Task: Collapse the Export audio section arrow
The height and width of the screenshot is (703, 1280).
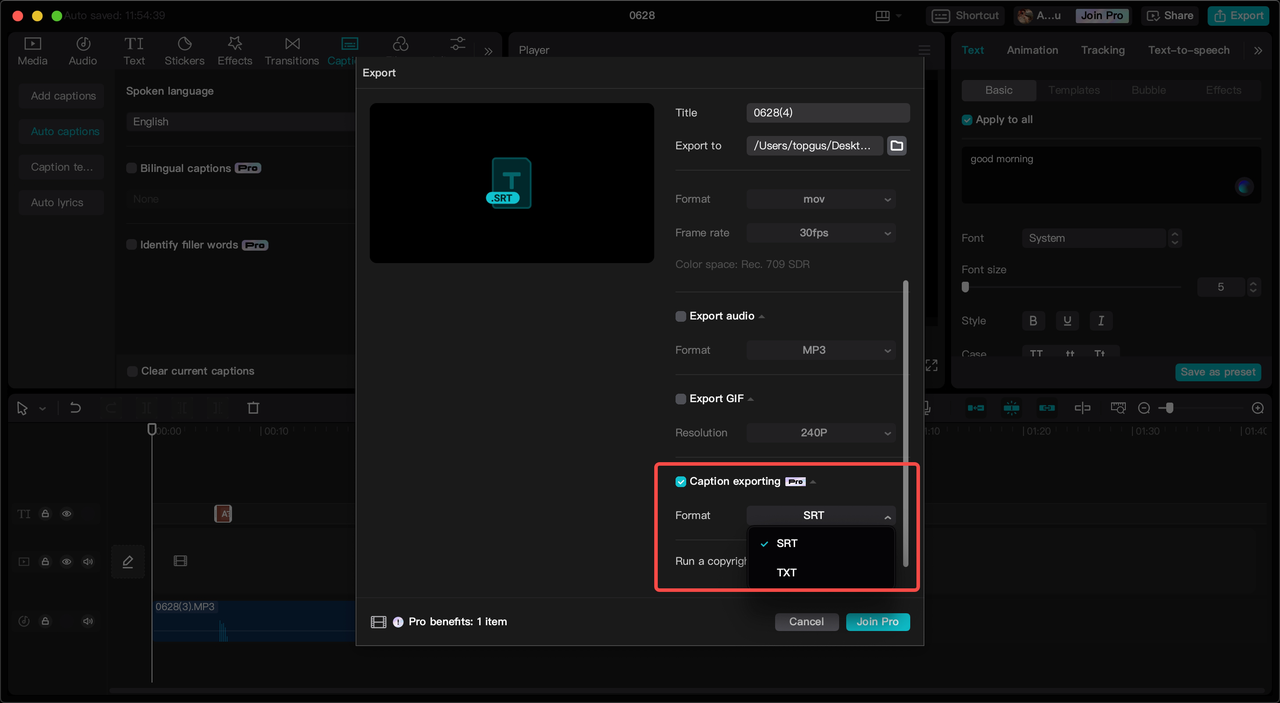Action: pos(762,317)
